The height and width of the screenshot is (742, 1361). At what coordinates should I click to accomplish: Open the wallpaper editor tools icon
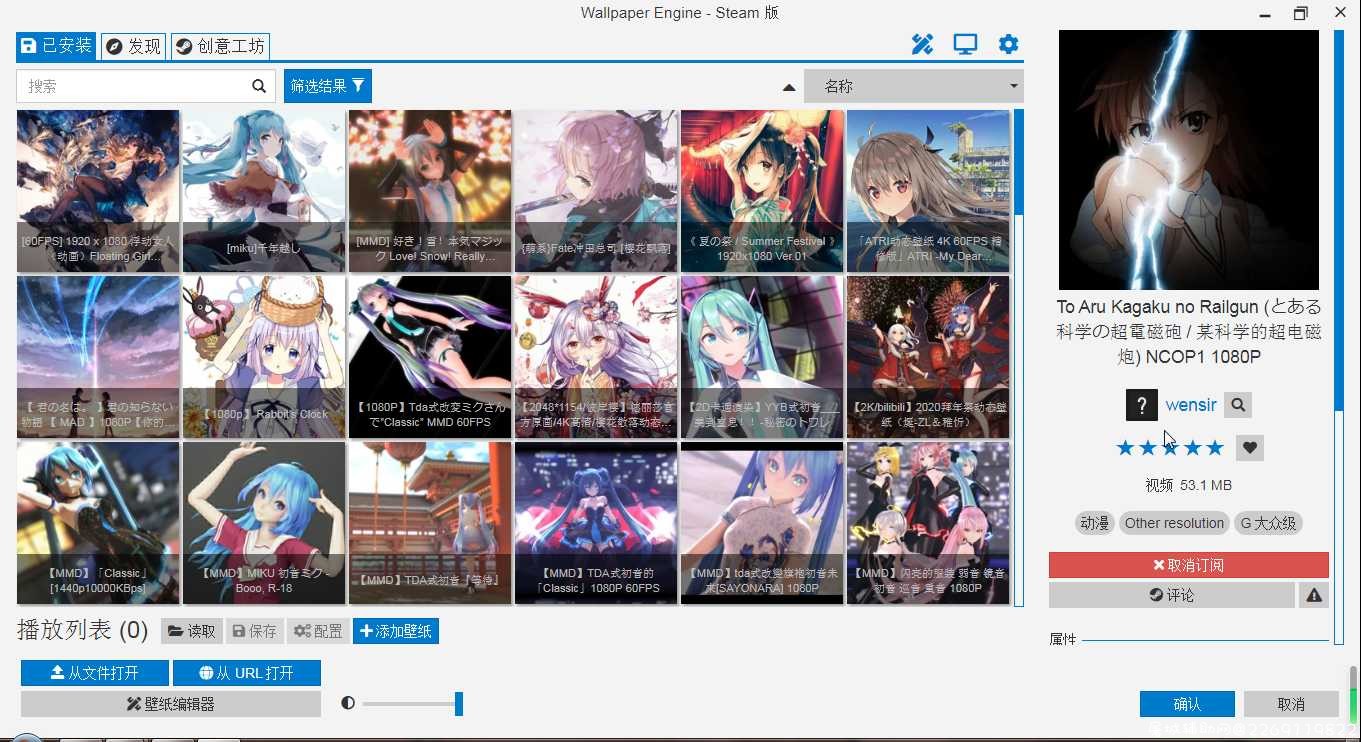(x=922, y=44)
